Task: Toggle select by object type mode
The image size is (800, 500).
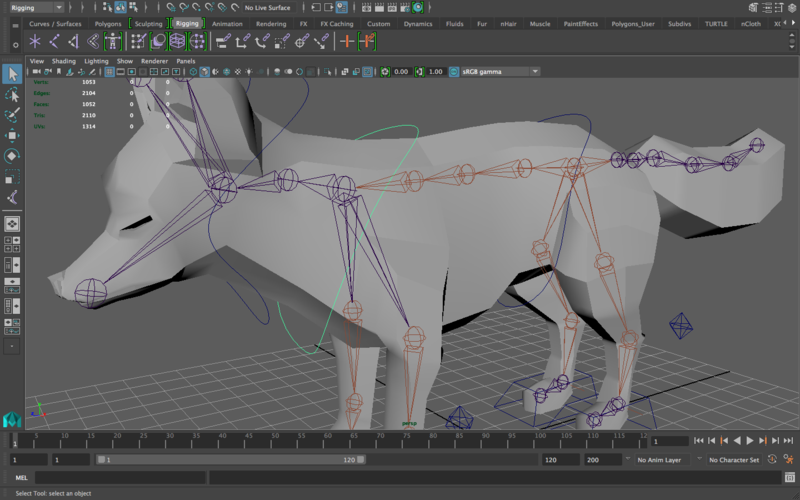Action: 120,7
